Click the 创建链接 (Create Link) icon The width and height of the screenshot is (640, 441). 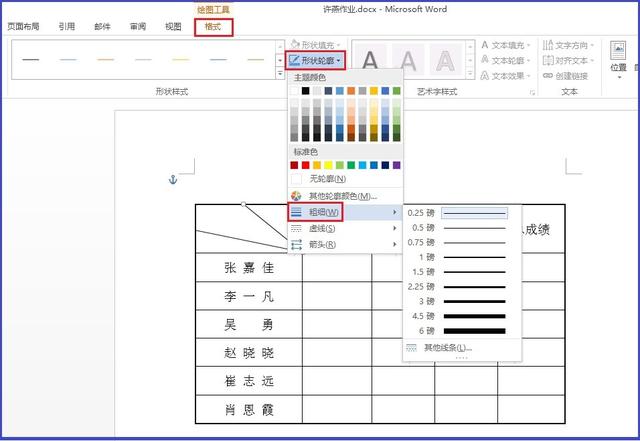(547, 75)
